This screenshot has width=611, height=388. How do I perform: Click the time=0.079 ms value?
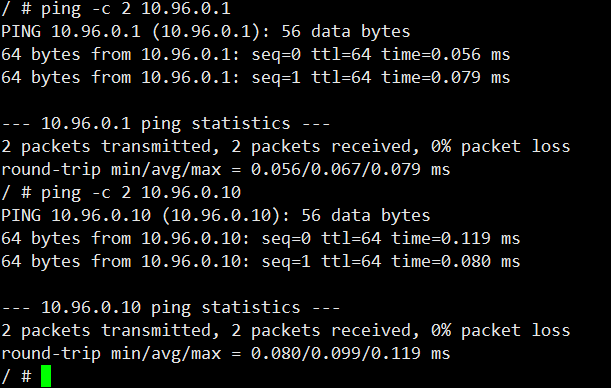coord(445,78)
